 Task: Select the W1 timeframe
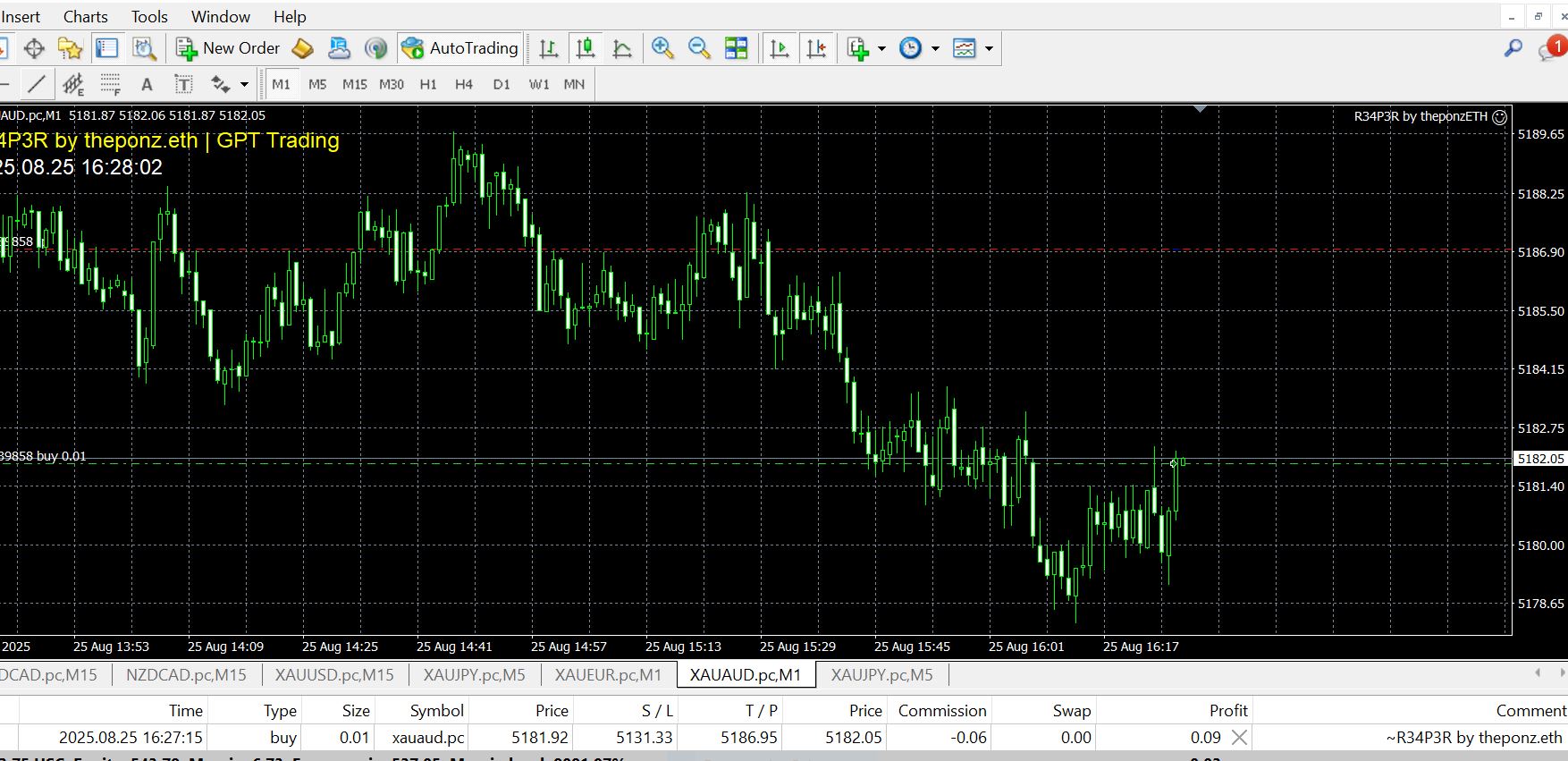point(539,84)
